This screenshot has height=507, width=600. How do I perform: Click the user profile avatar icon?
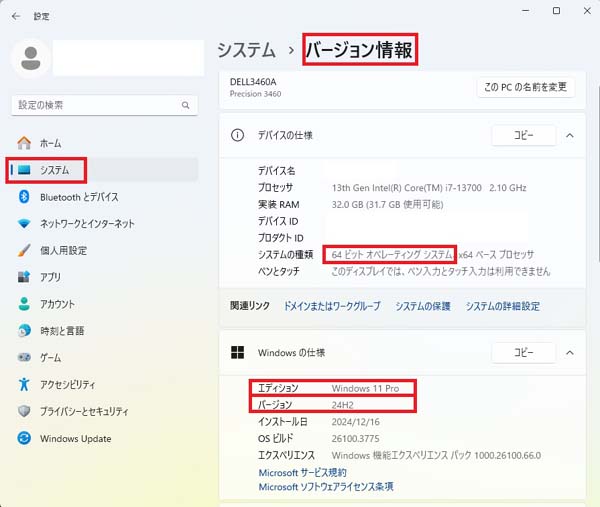pos(31,58)
